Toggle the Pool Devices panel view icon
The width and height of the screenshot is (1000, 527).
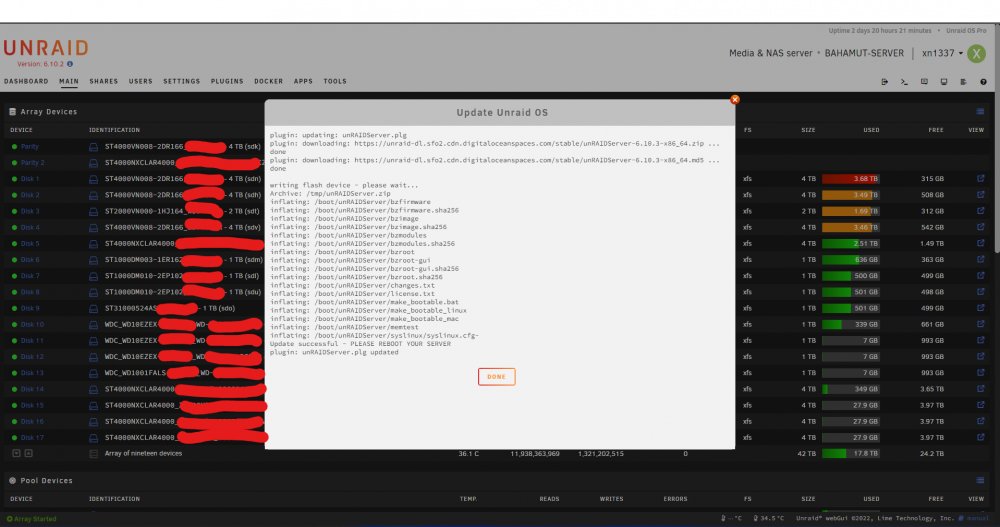(x=980, y=480)
